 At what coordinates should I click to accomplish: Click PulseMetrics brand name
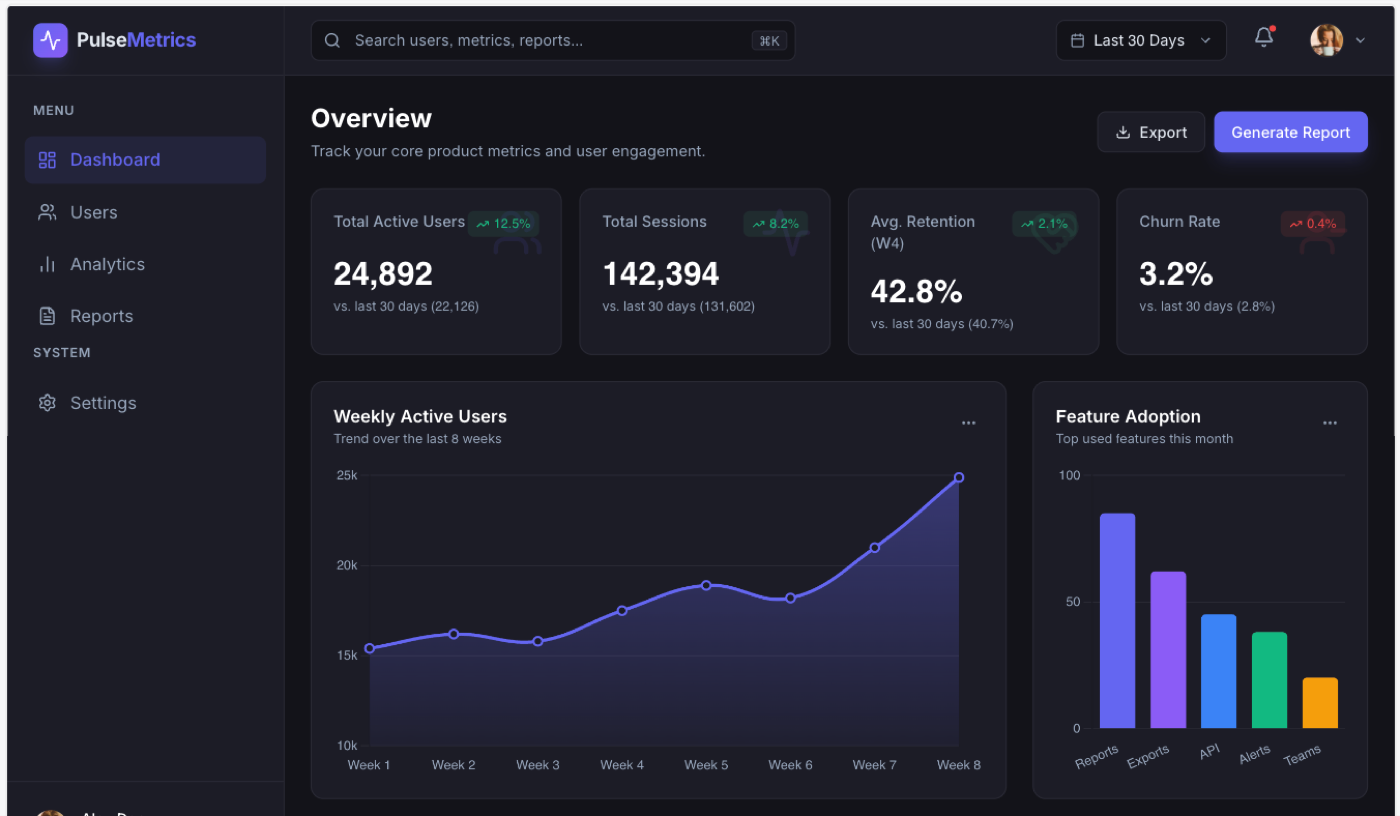click(136, 41)
